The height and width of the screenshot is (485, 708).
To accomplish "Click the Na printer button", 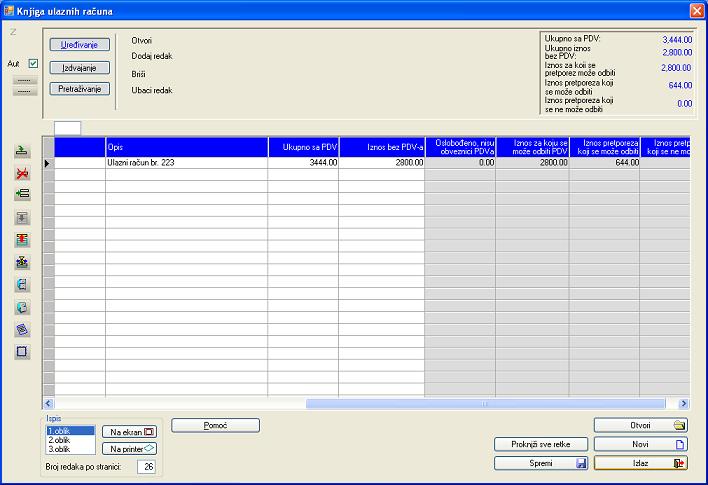I will [129, 449].
